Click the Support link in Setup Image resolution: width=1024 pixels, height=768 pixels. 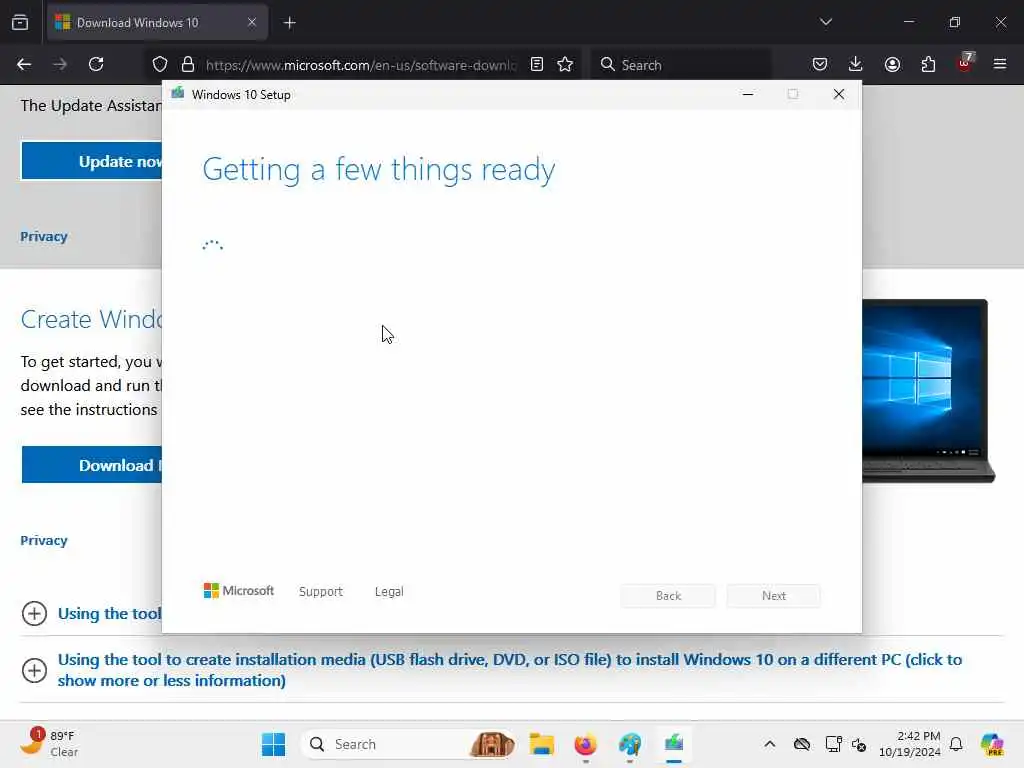(321, 591)
